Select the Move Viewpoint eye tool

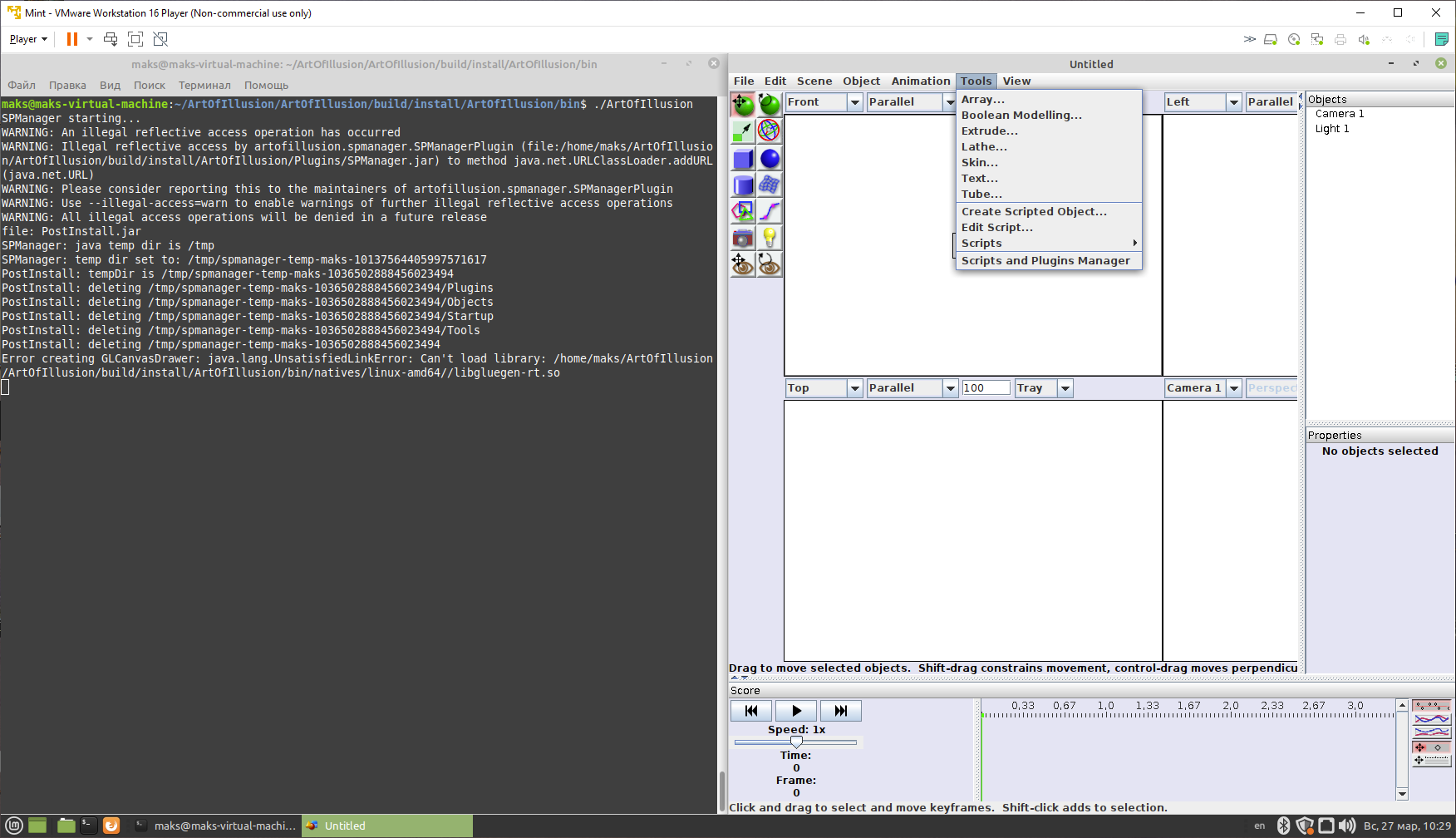click(743, 264)
